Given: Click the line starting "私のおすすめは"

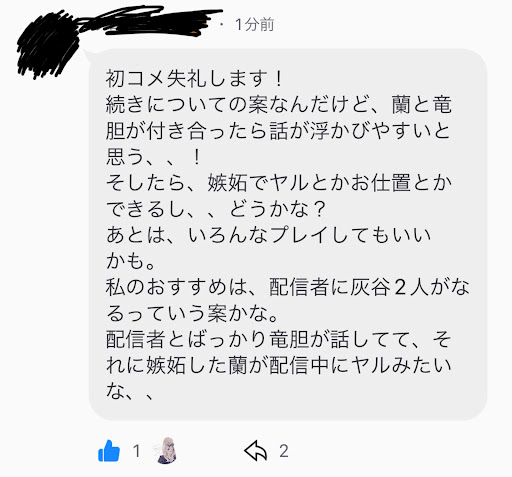Looking at the screenshot, I should click(x=287, y=287).
